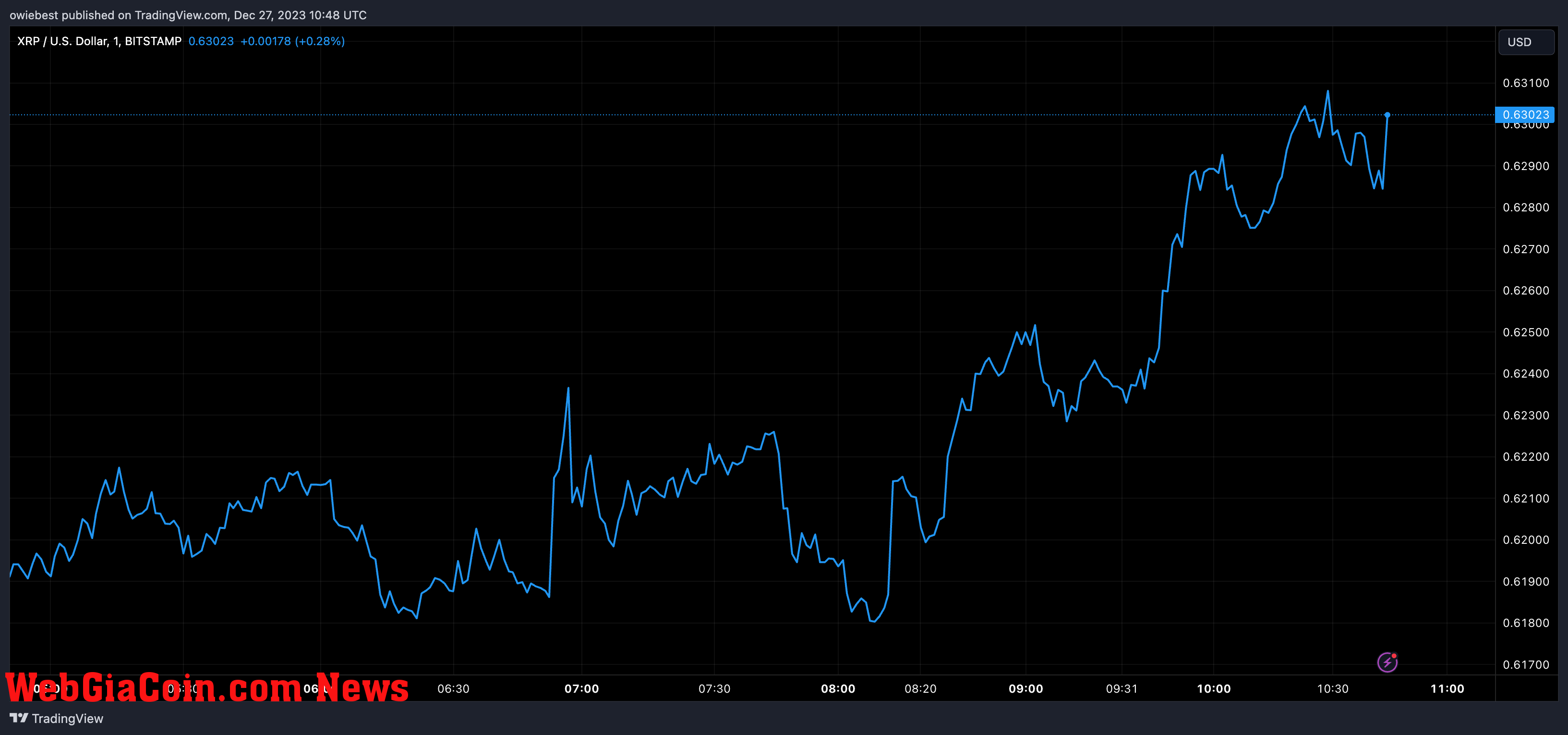This screenshot has height=735, width=1568.
Task: Click the 0.61800 price axis label
Action: (x=1526, y=623)
